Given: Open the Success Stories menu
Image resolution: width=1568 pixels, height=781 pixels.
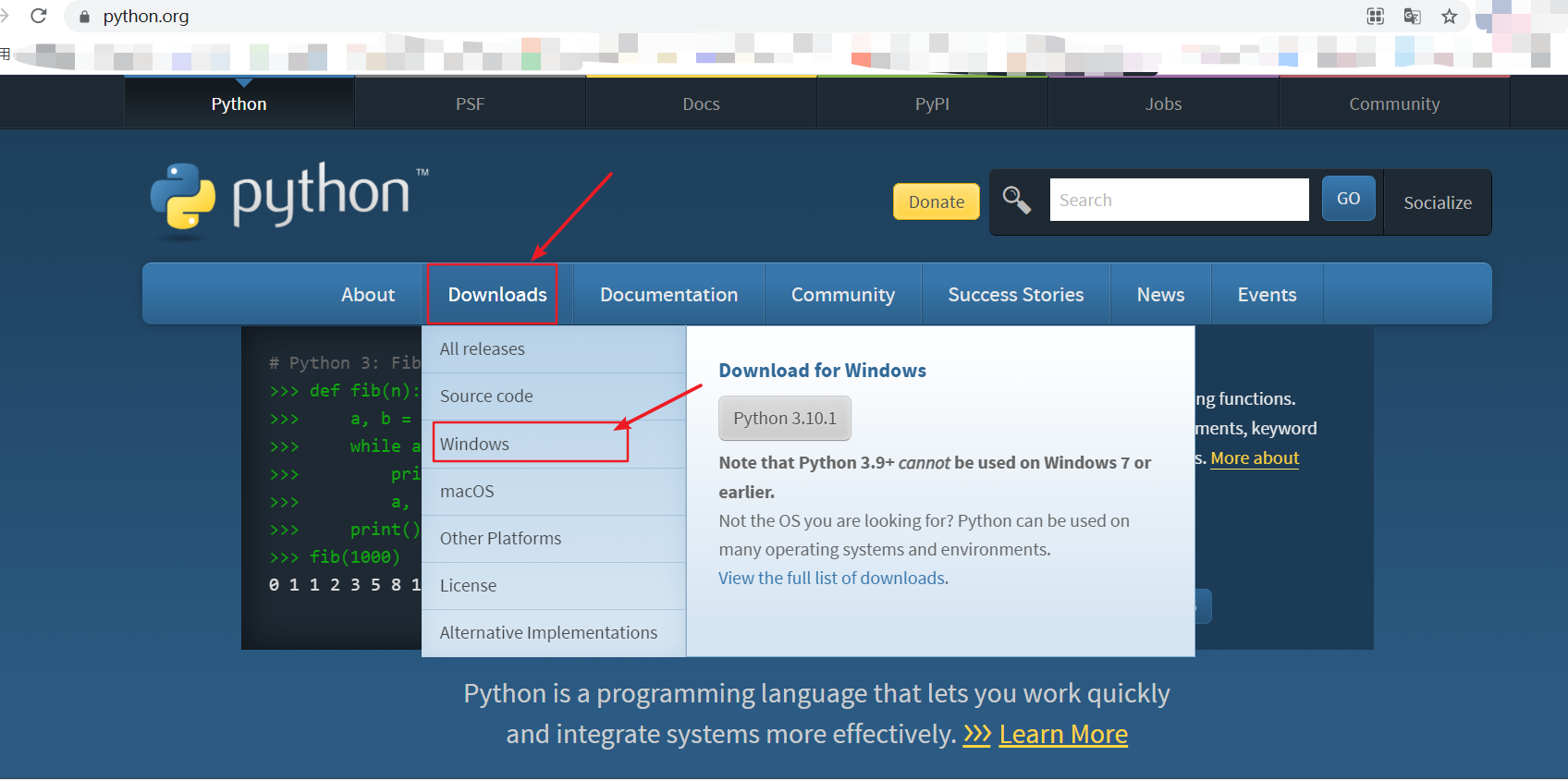Looking at the screenshot, I should click(1016, 294).
